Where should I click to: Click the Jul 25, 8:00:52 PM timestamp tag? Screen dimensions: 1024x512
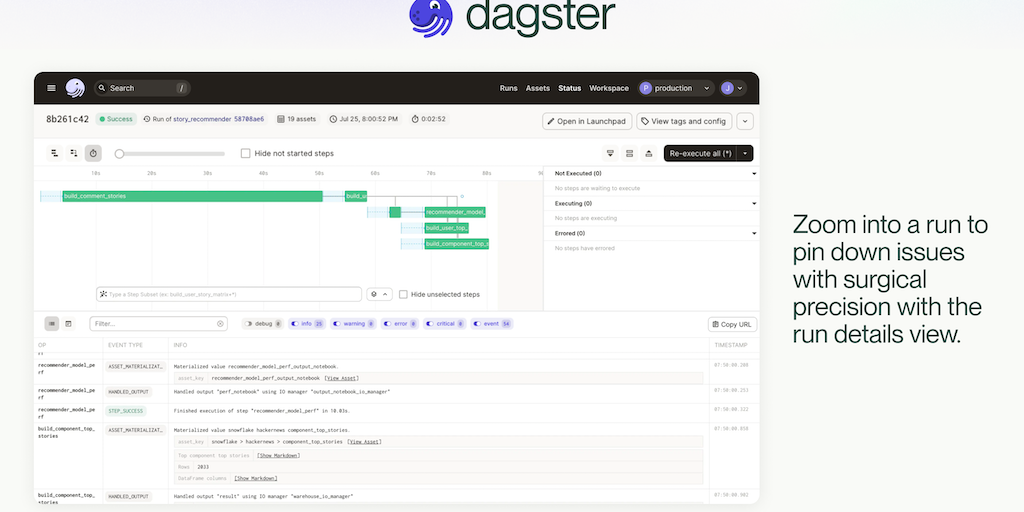tap(364, 120)
